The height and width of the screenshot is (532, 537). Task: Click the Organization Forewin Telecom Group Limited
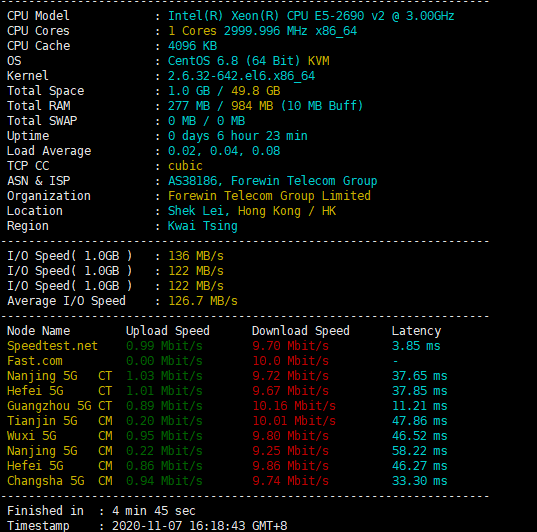[269, 196]
